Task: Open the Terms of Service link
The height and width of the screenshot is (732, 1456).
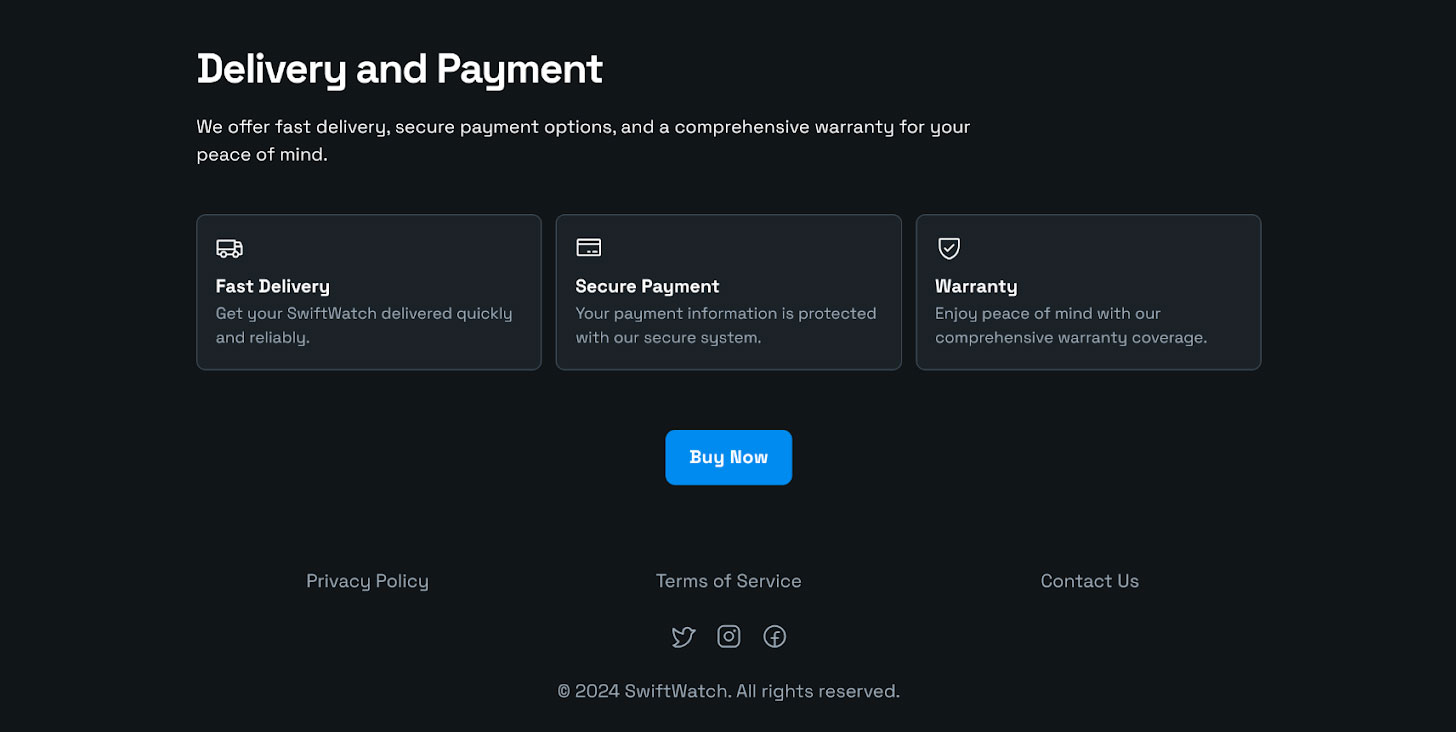Action: [729, 581]
